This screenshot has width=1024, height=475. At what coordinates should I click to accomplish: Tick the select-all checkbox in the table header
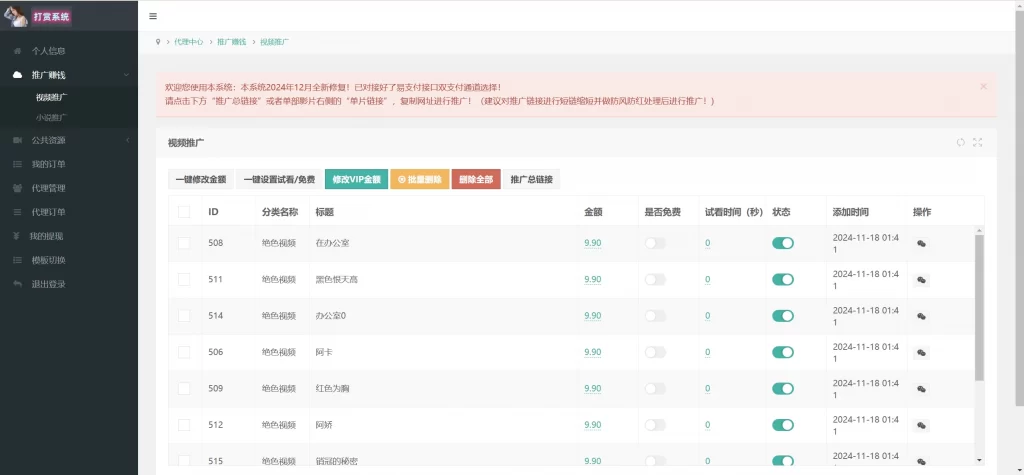[x=184, y=212]
